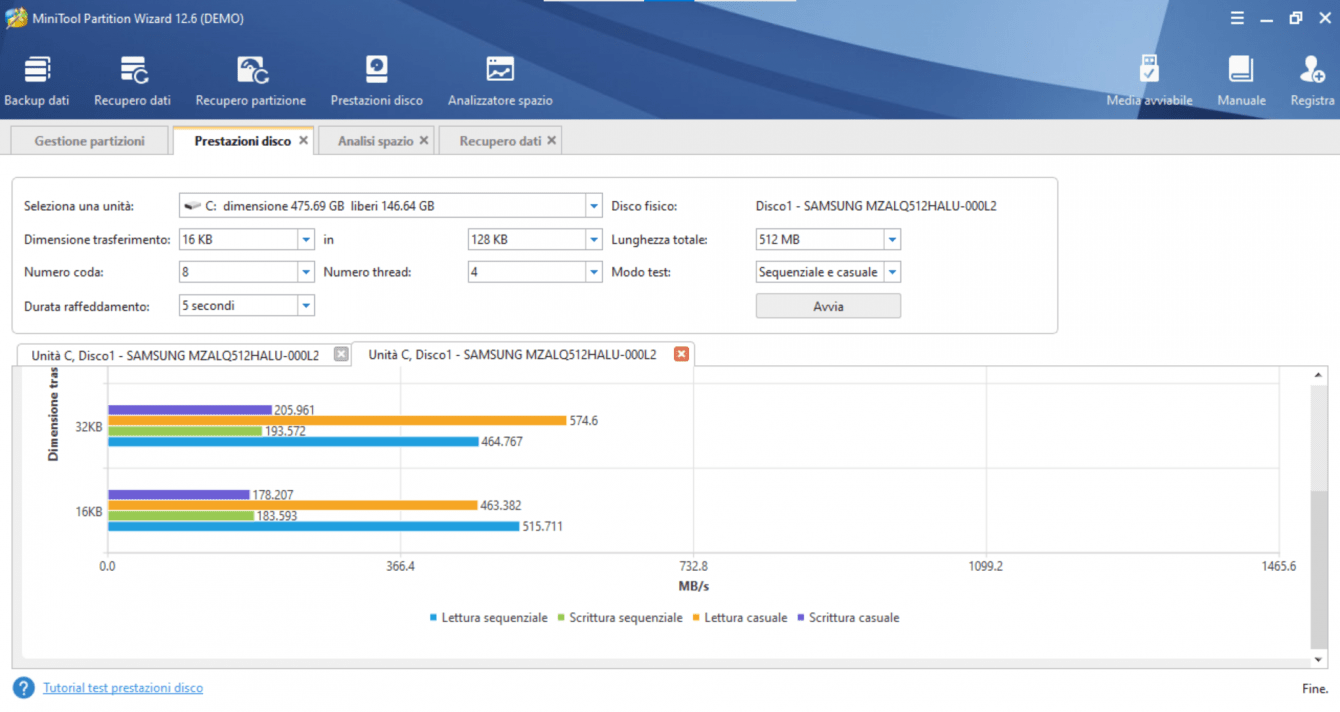
Task: Click the chart vertical scrollbar thumb
Action: tap(1318, 570)
